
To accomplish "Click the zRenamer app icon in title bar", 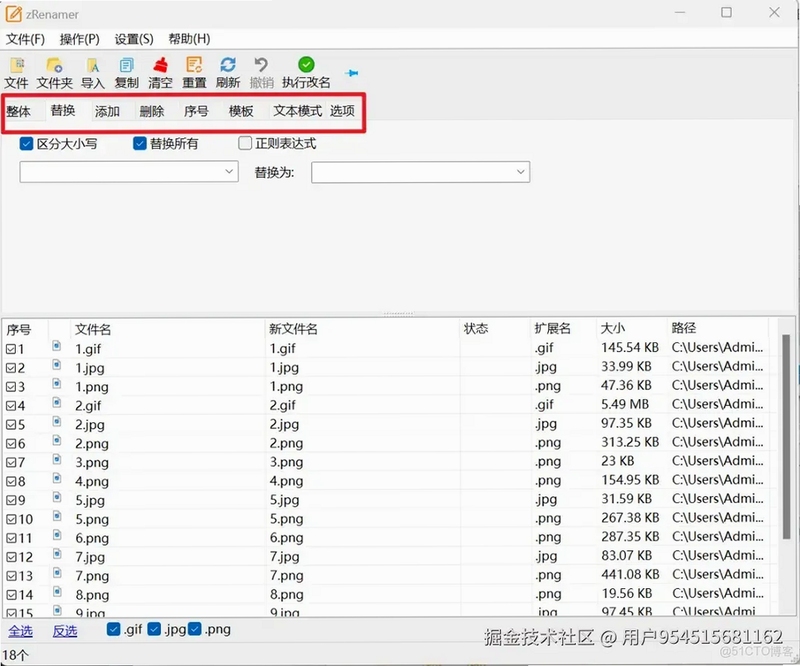I will tap(14, 14).
